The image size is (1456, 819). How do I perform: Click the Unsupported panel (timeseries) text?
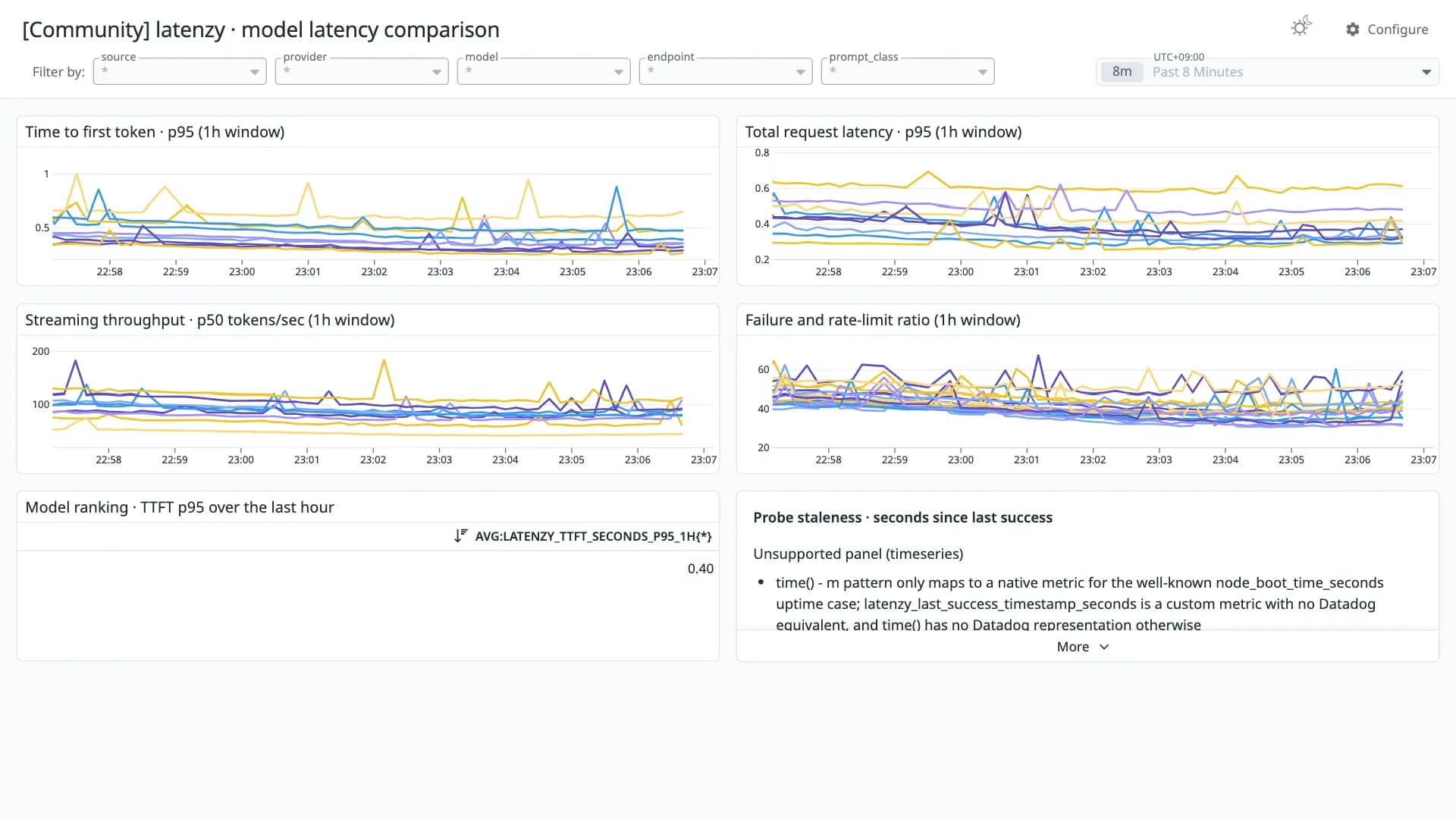858,554
